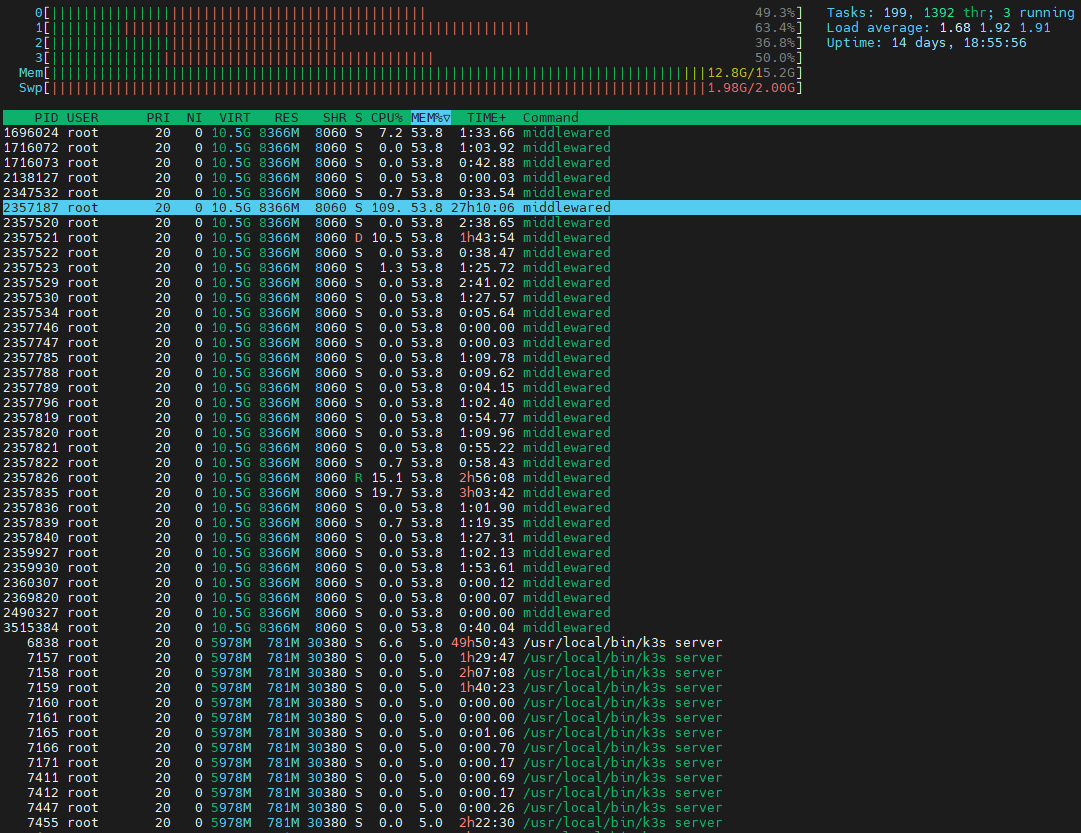The width and height of the screenshot is (1081, 833).
Task: Select process row with PID 2357529
Action: (540, 283)
